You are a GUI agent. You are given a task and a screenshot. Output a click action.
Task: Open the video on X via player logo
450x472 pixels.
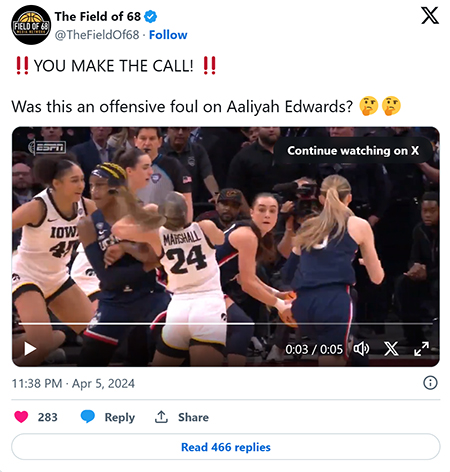[391, 349]
